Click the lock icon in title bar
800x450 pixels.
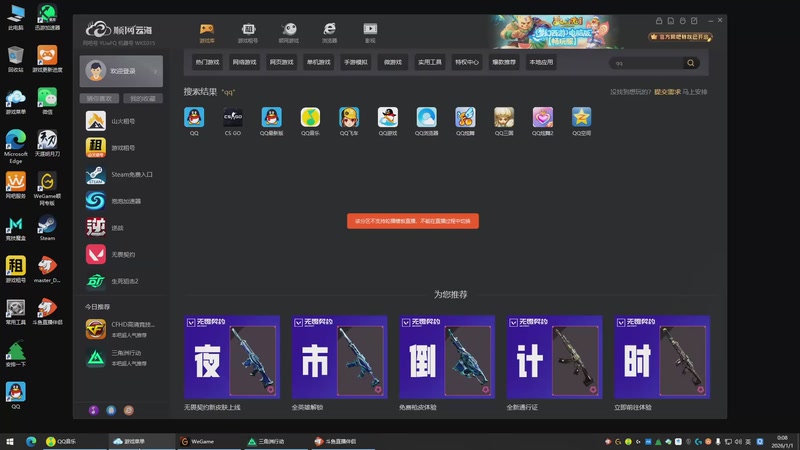click(659, 20)
